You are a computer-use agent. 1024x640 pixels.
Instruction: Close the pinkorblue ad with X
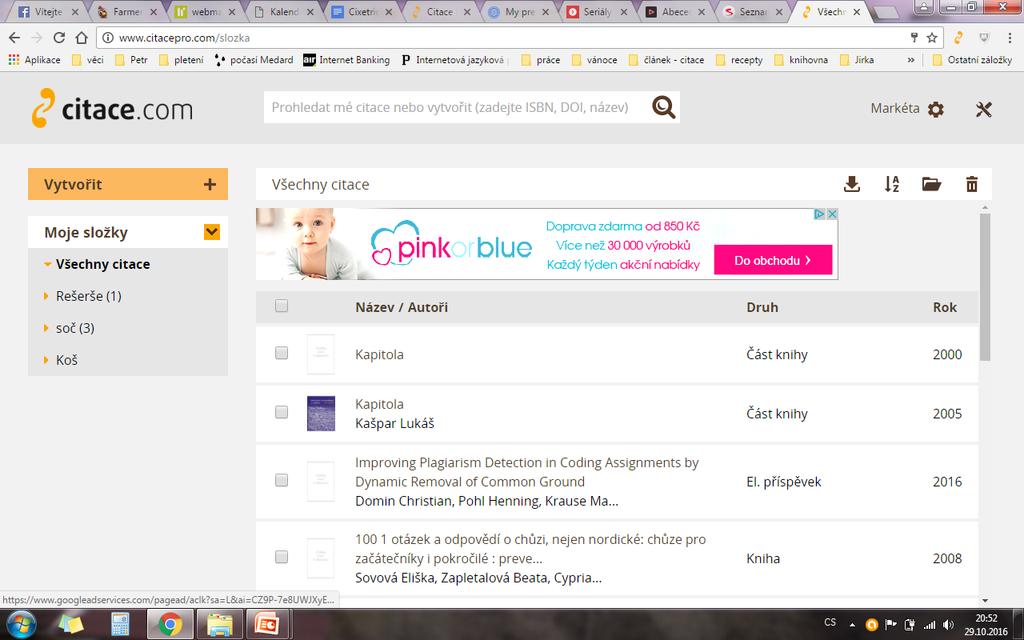[x=832, y=214]
